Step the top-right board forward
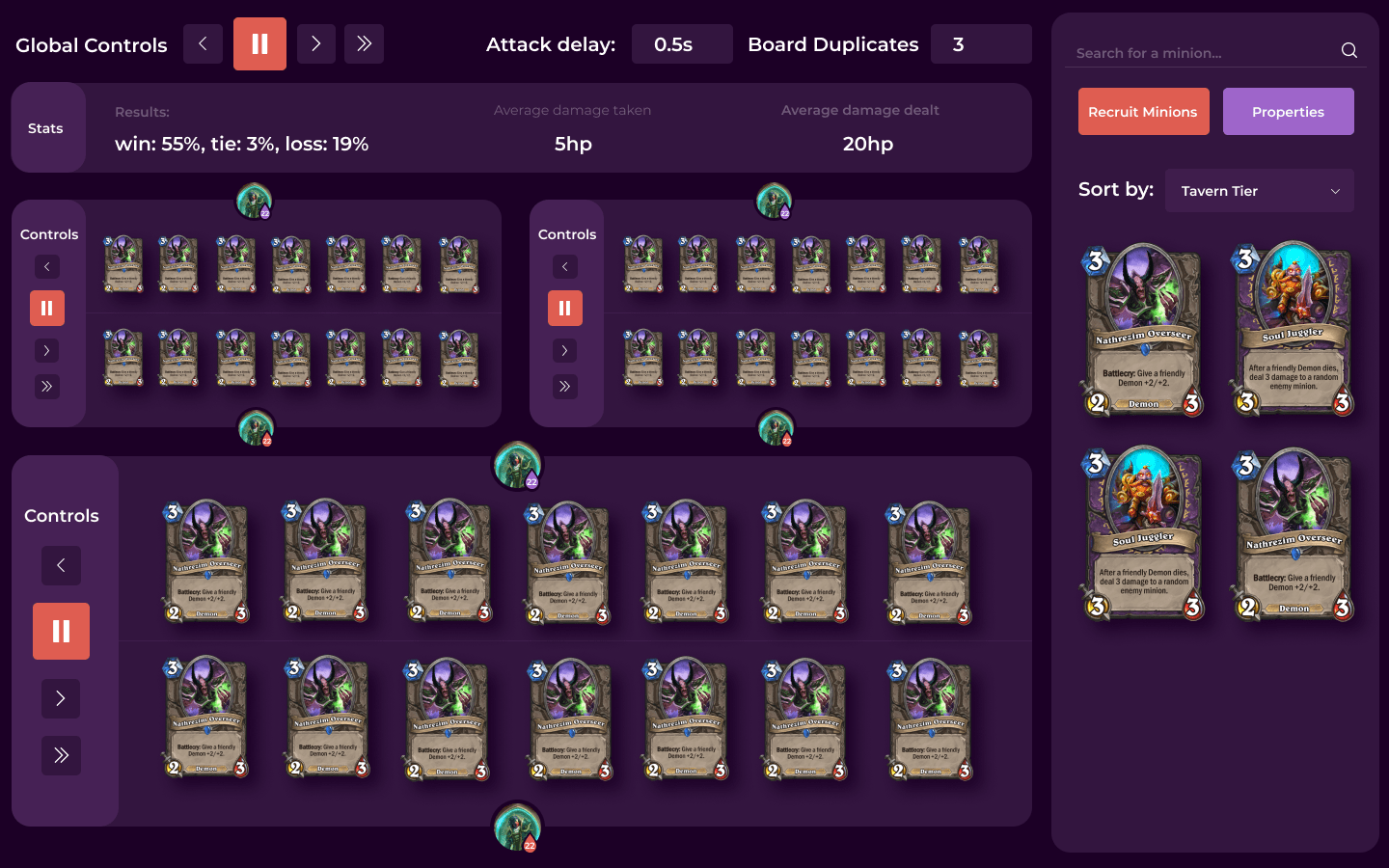The height and width of the screenshot is (868, 1389). 564,350
